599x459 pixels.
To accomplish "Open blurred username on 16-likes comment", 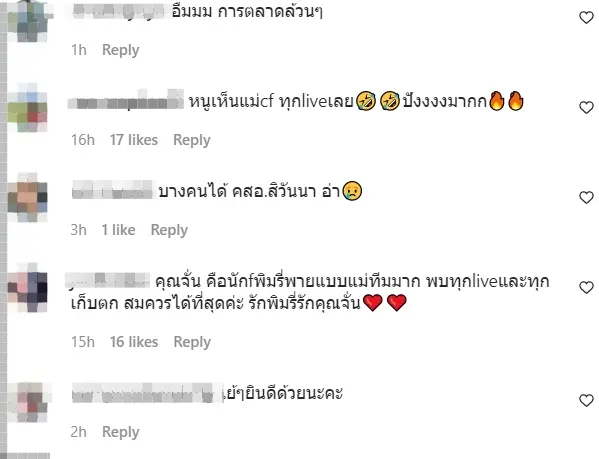I will (x=108, y=281).
